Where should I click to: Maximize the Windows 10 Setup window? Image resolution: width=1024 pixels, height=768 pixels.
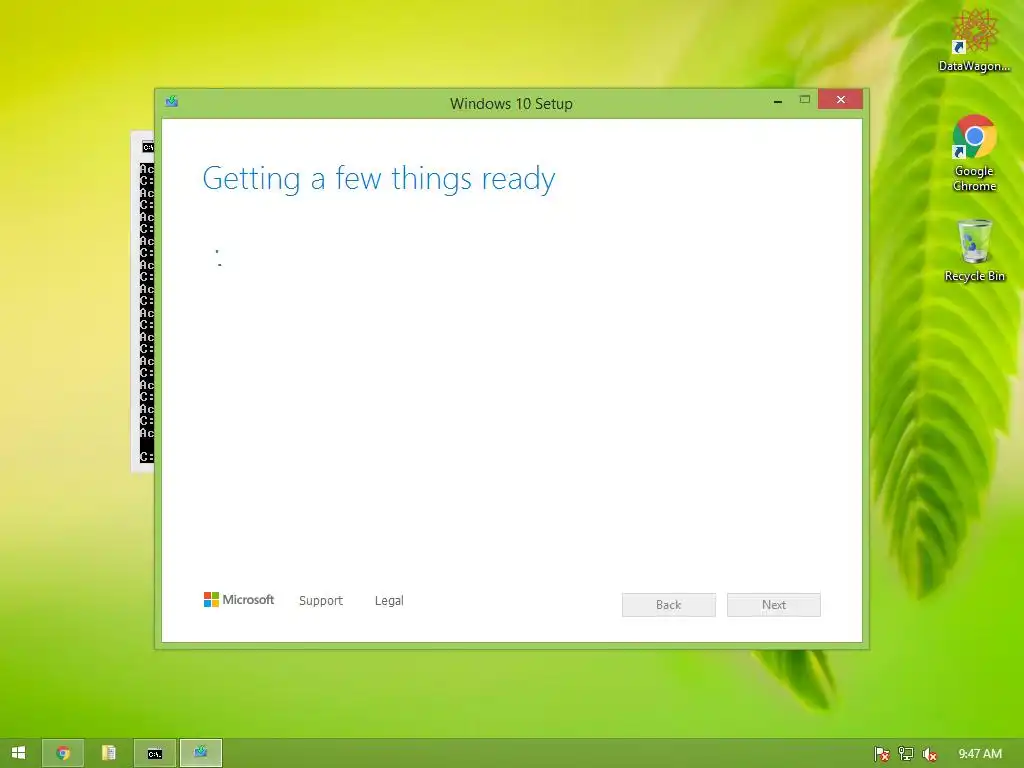[805, 100]
